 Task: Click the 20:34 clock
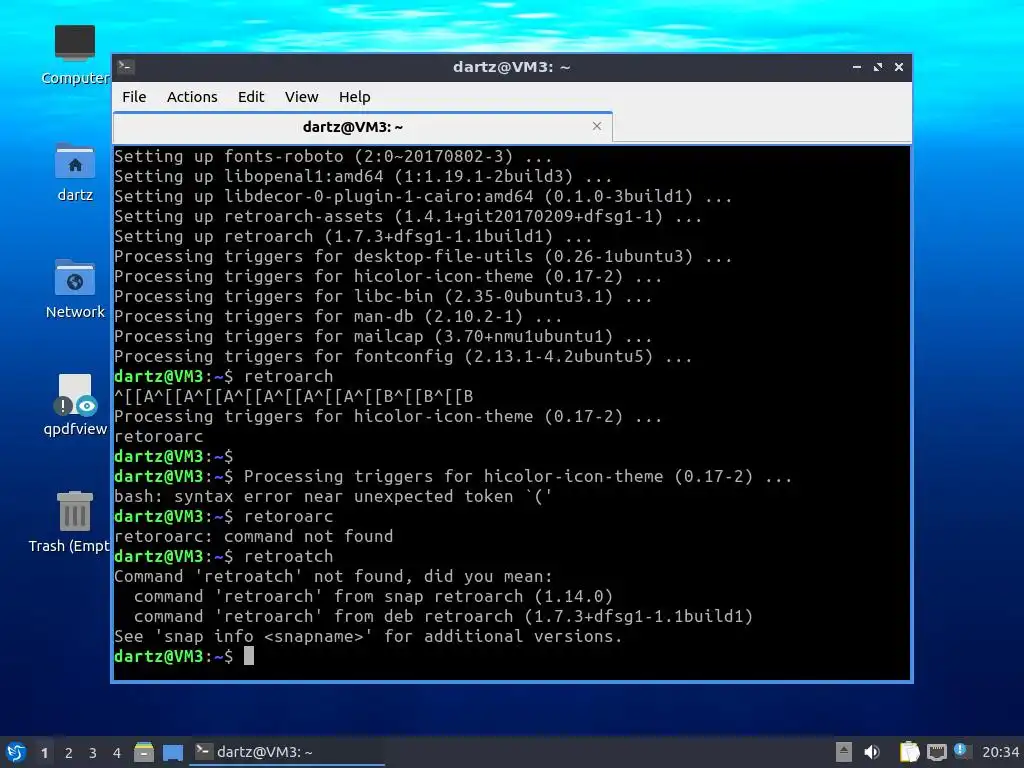(x=1000, y=752)
